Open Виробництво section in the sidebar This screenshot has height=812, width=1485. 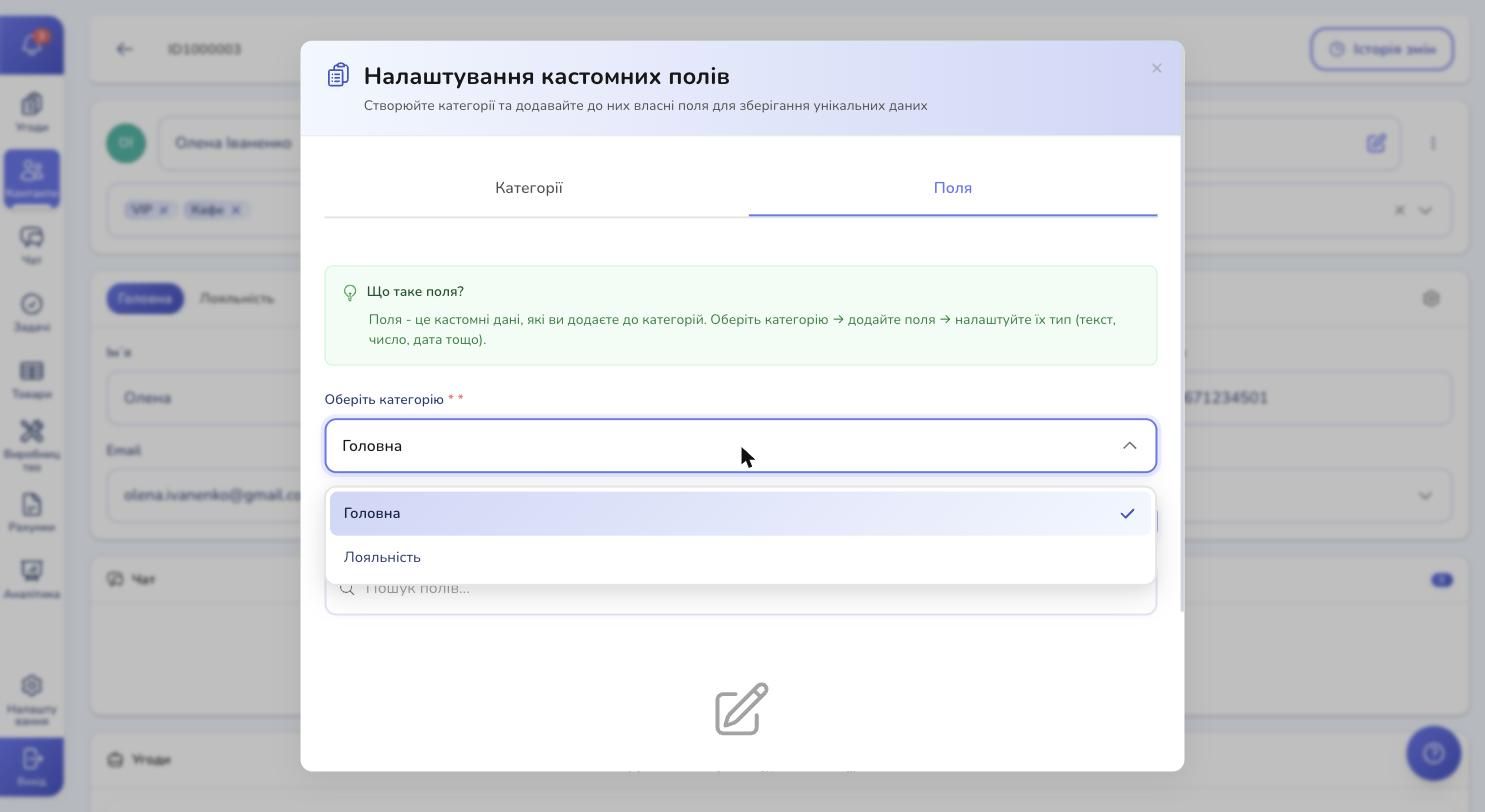pos(31,445)
